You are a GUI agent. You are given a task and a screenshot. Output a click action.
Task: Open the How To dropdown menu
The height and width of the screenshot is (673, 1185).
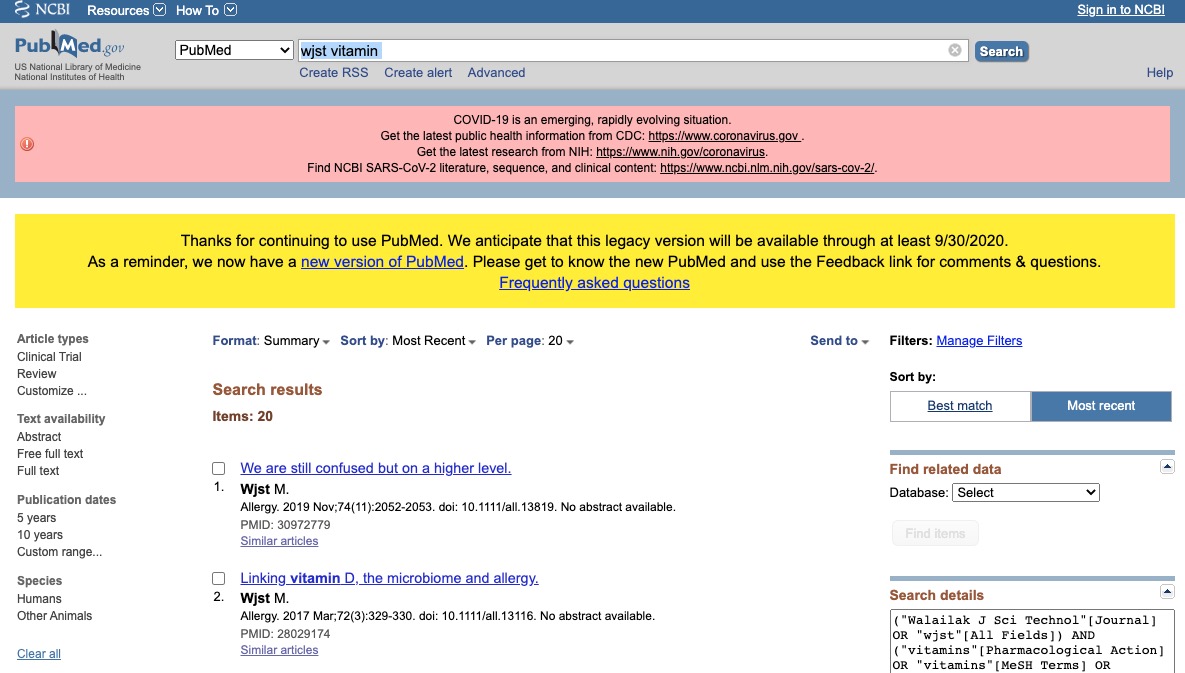click(206, 10)
